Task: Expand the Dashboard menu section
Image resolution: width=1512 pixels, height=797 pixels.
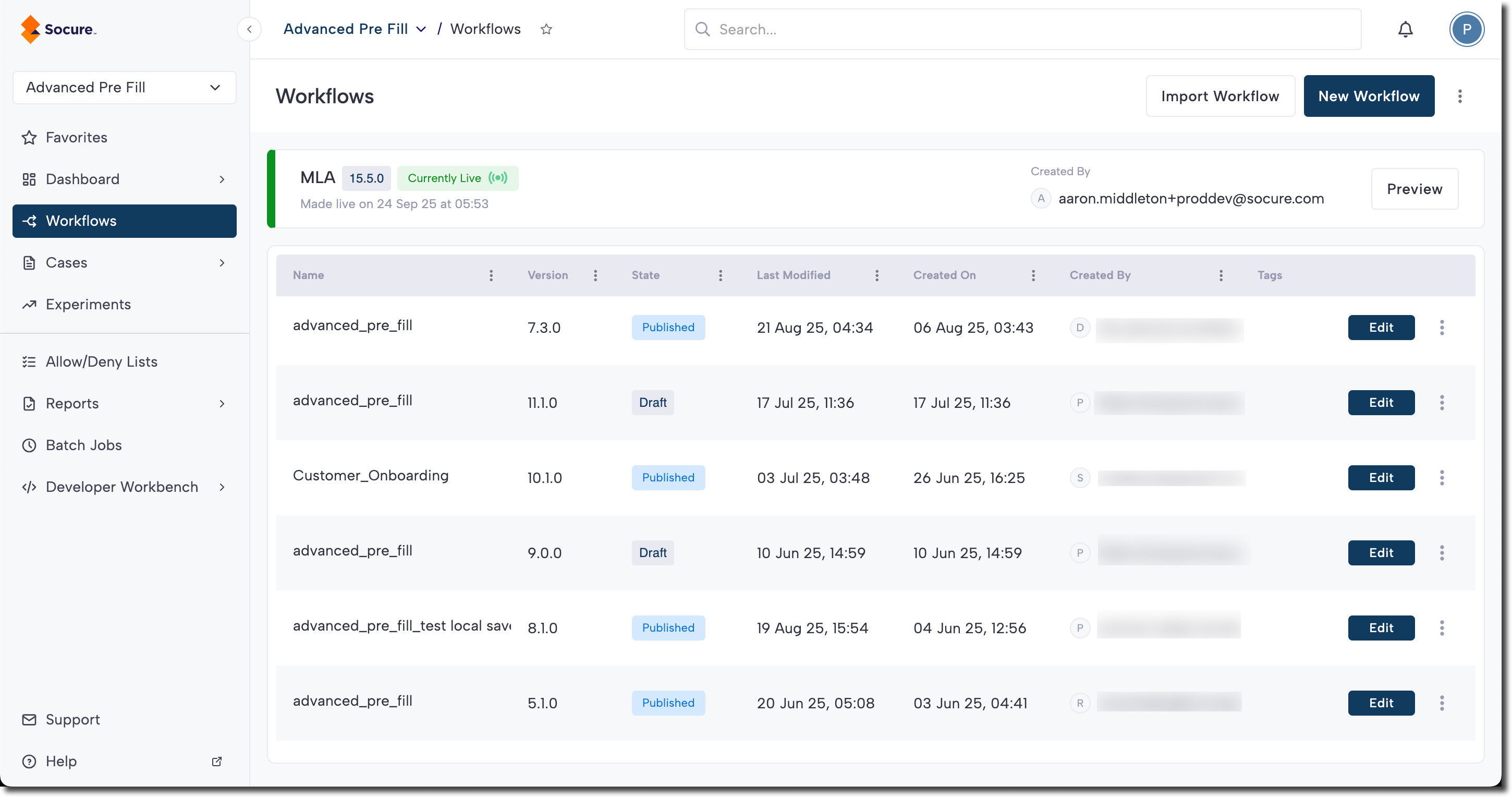Action: click(222, 179)
